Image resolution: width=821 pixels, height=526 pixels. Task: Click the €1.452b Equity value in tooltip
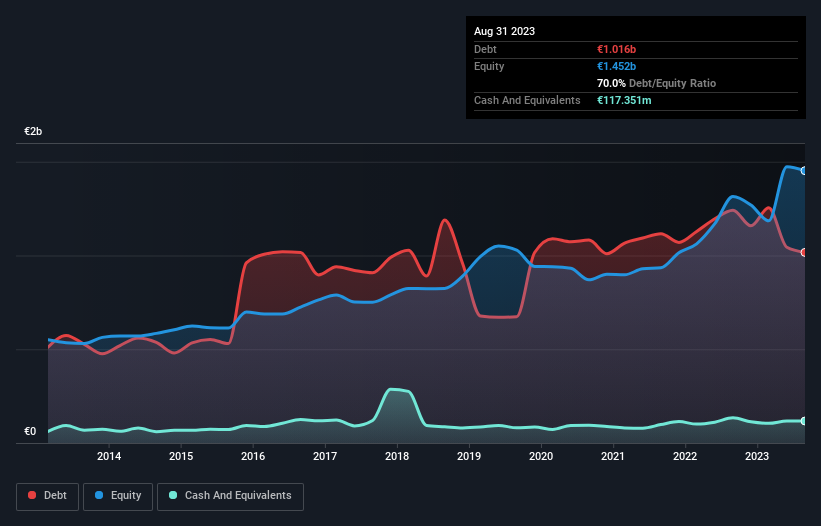(x=617, y=66)
